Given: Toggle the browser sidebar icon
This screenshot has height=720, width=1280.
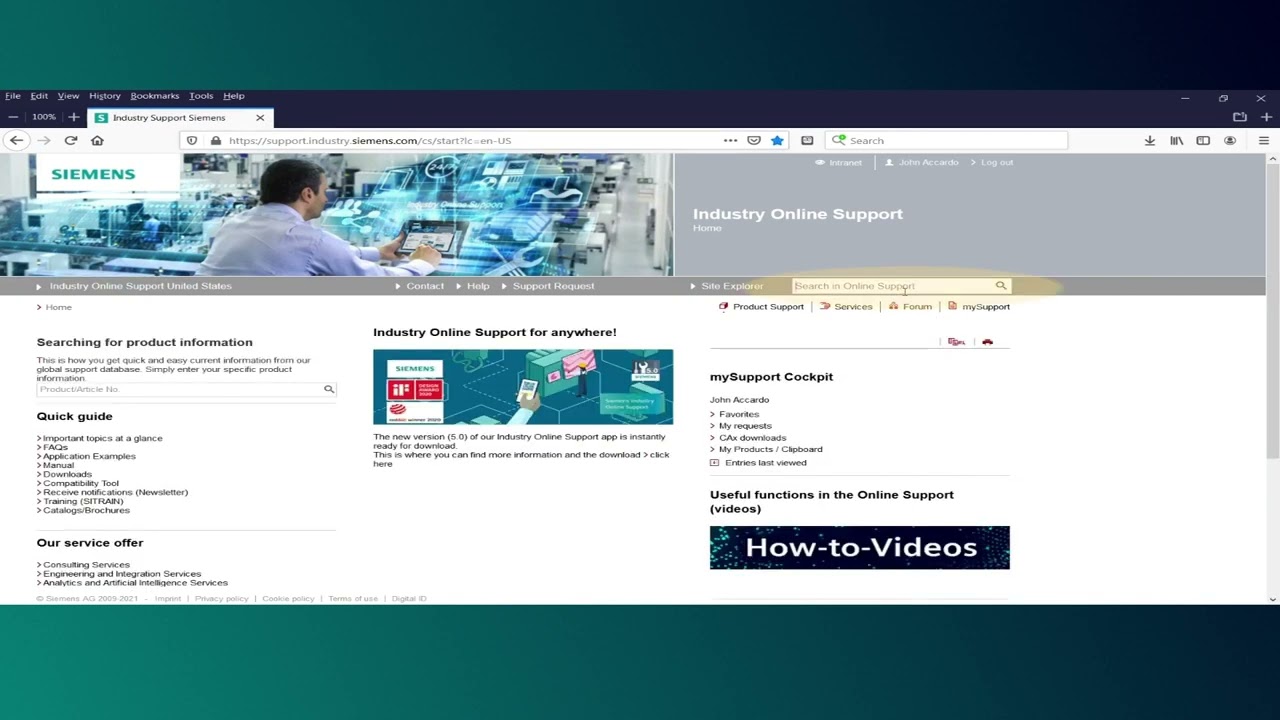Looking at the screenshot, I should tap(1203, 141).
